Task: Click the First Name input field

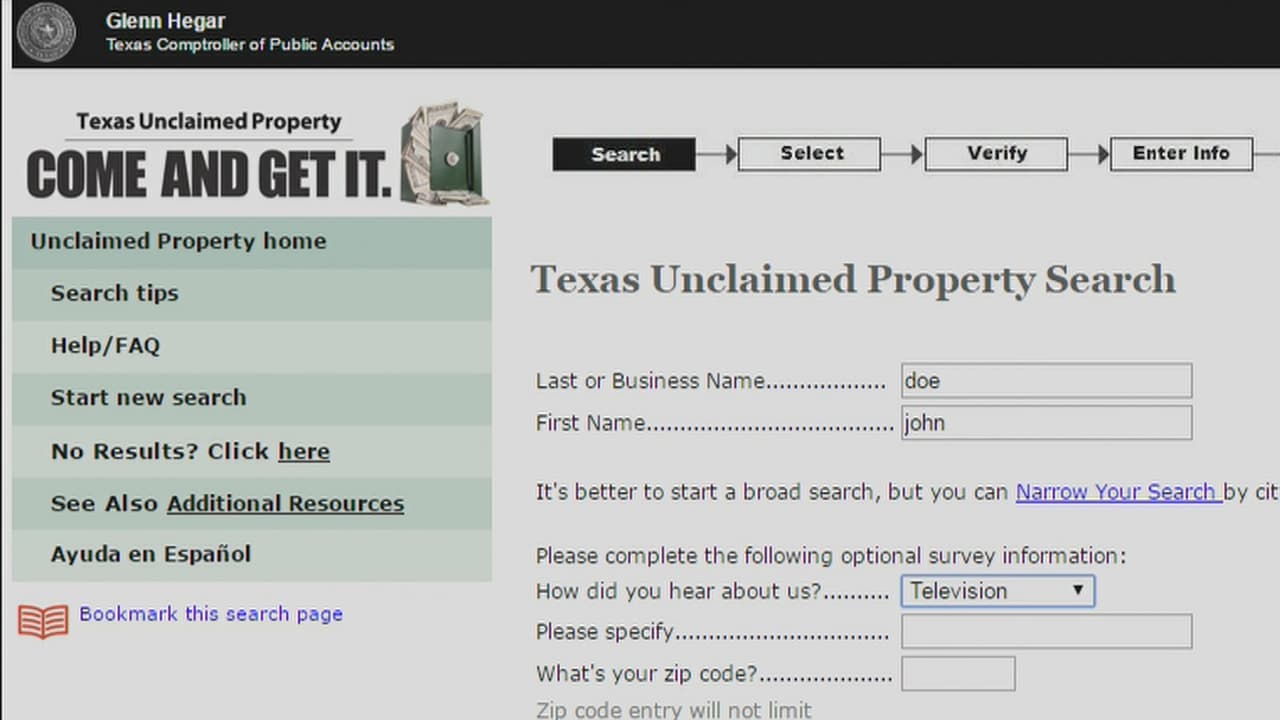Action: (1046, 423)
